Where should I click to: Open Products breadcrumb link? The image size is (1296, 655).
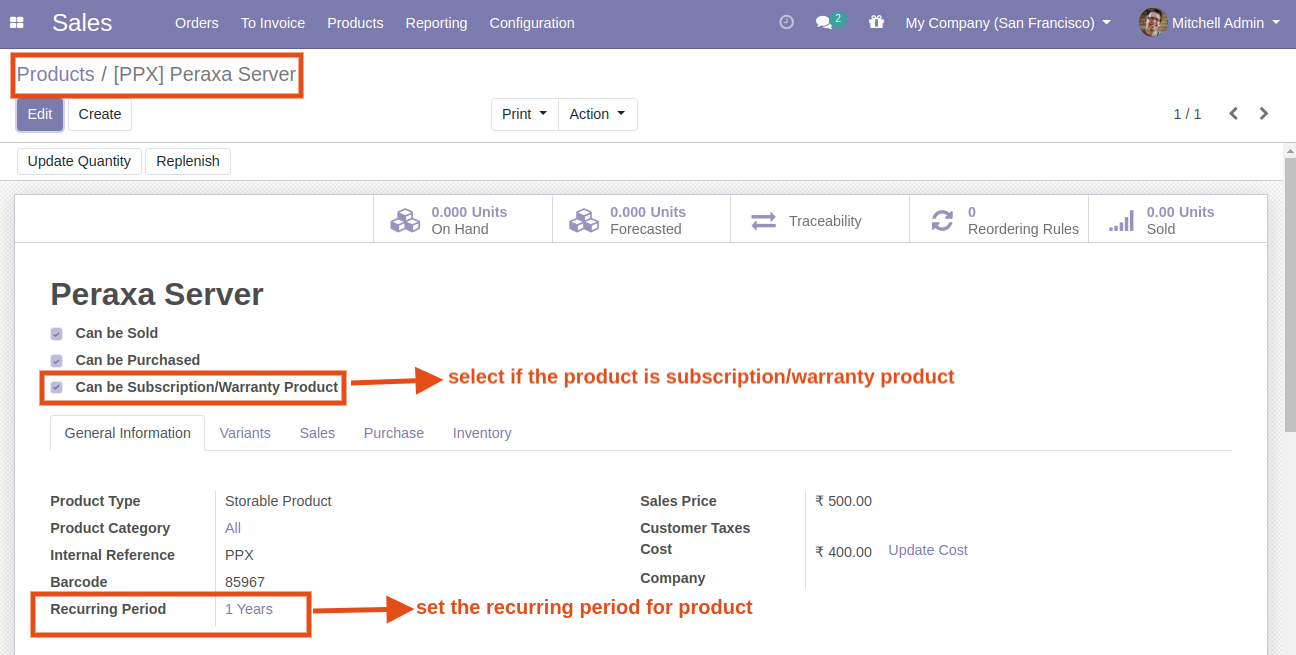point(56,74)
